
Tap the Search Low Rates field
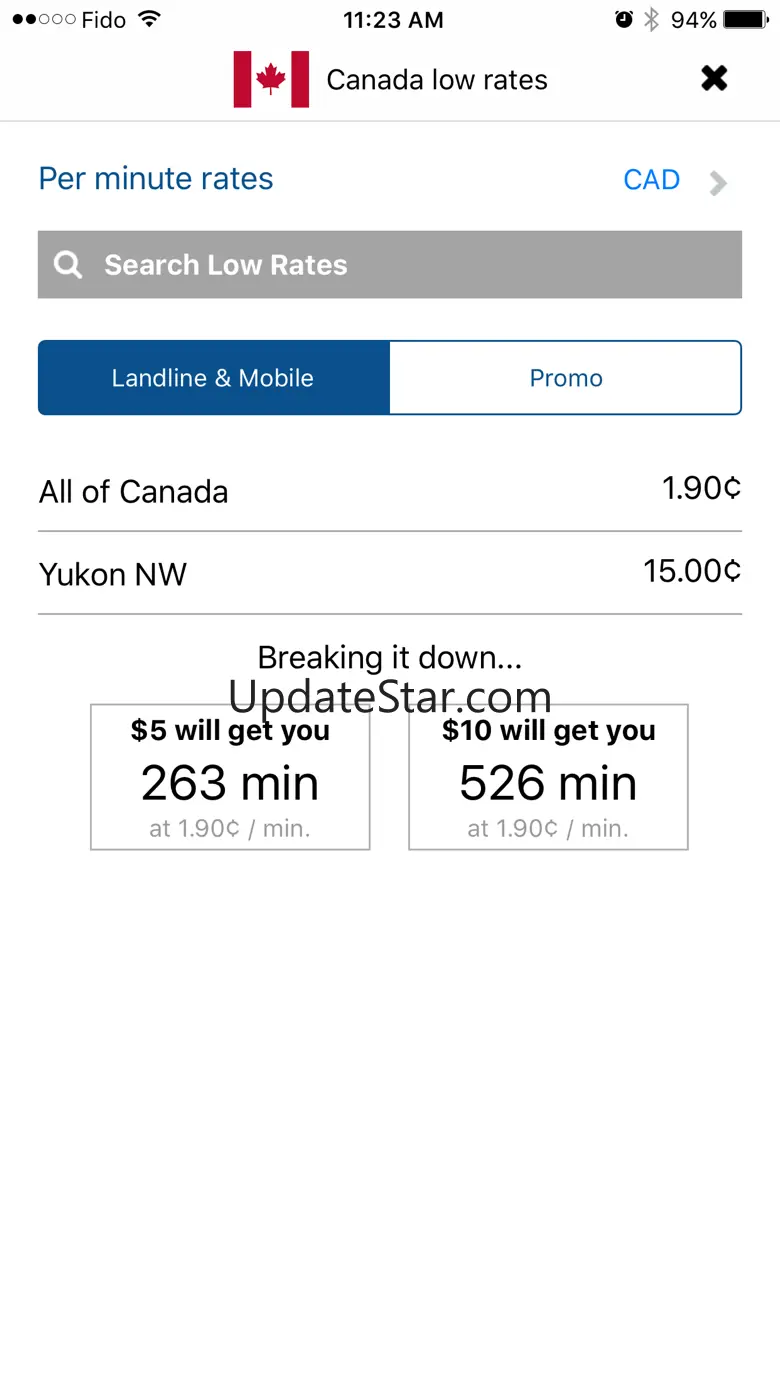coord(400,265)
